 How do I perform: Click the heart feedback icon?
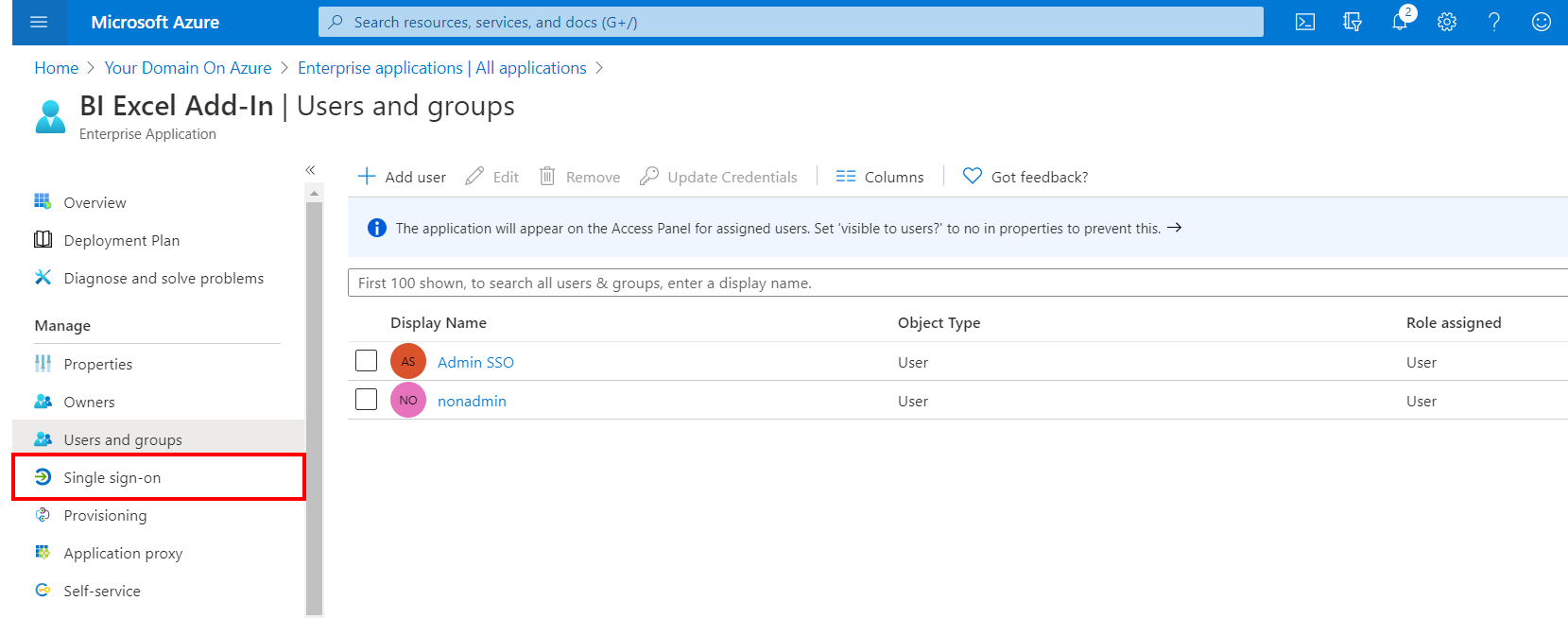point(973,176)
